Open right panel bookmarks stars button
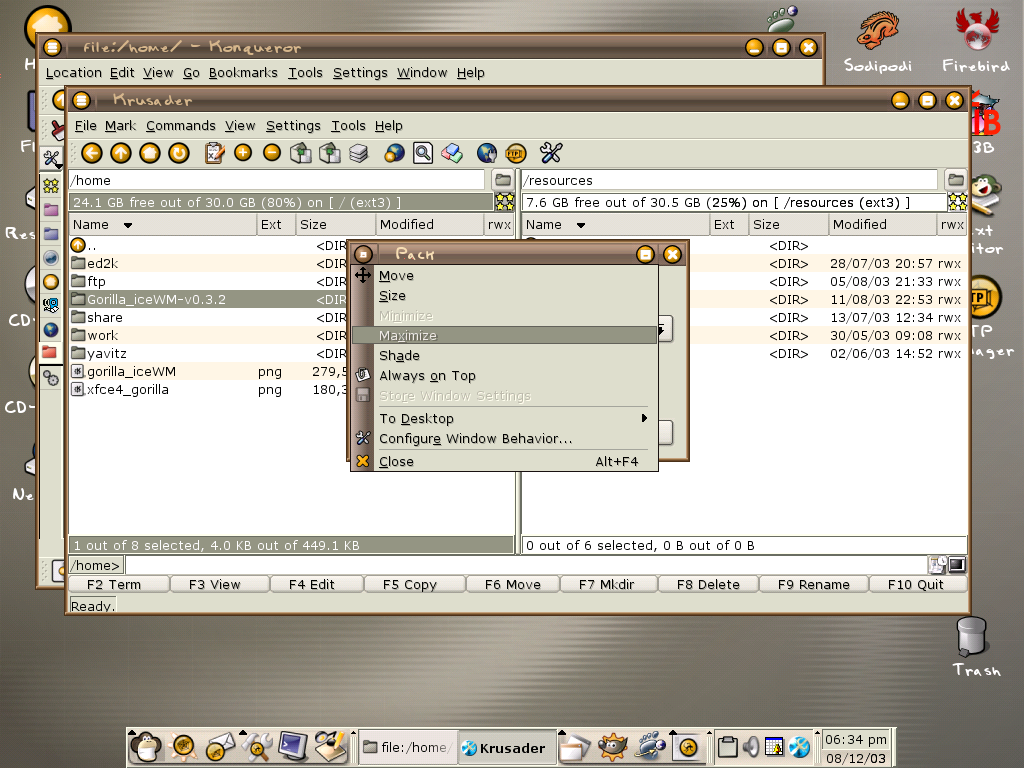Screen dimensions: 1024x768 tap(957, 202)
